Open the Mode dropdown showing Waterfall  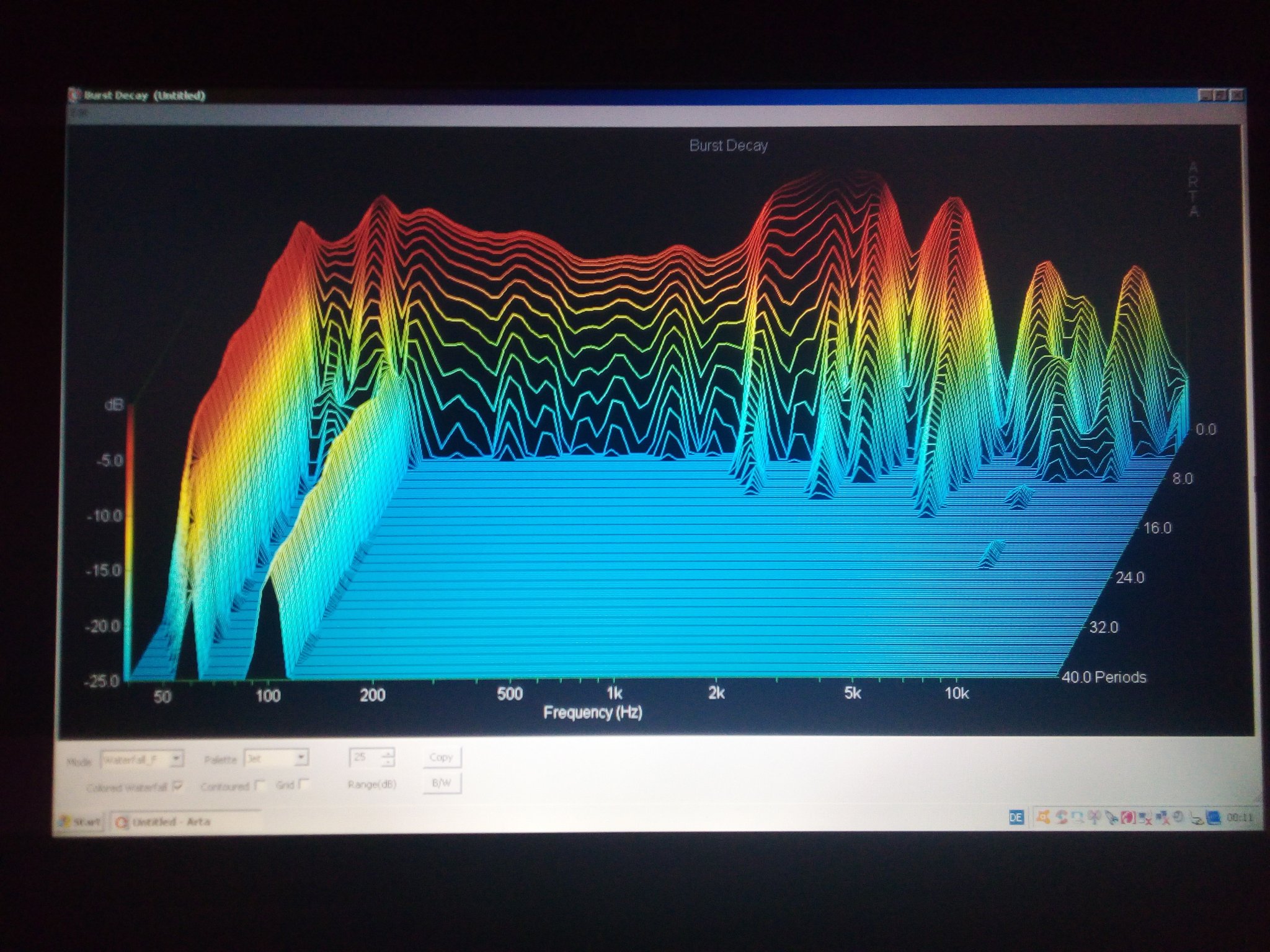click(x=142, y=759)
